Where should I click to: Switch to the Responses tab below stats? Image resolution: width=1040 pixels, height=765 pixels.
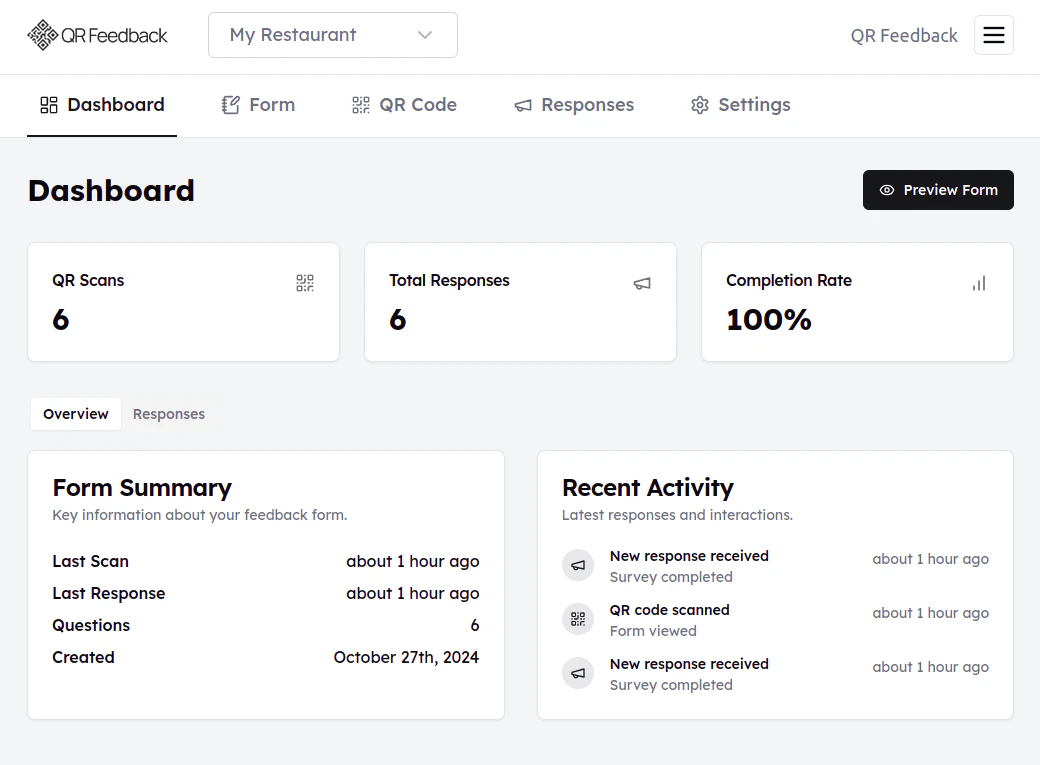point(168,413)
